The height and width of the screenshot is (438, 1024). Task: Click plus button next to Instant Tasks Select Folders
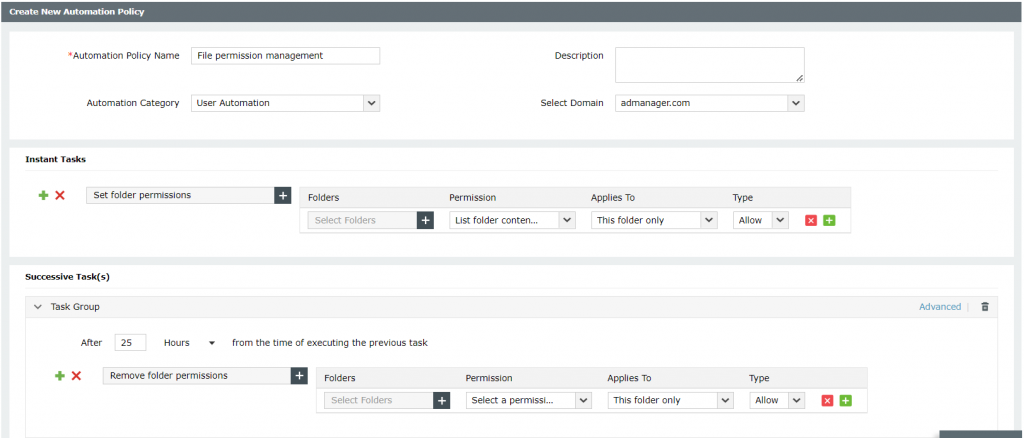click(425, 220)
